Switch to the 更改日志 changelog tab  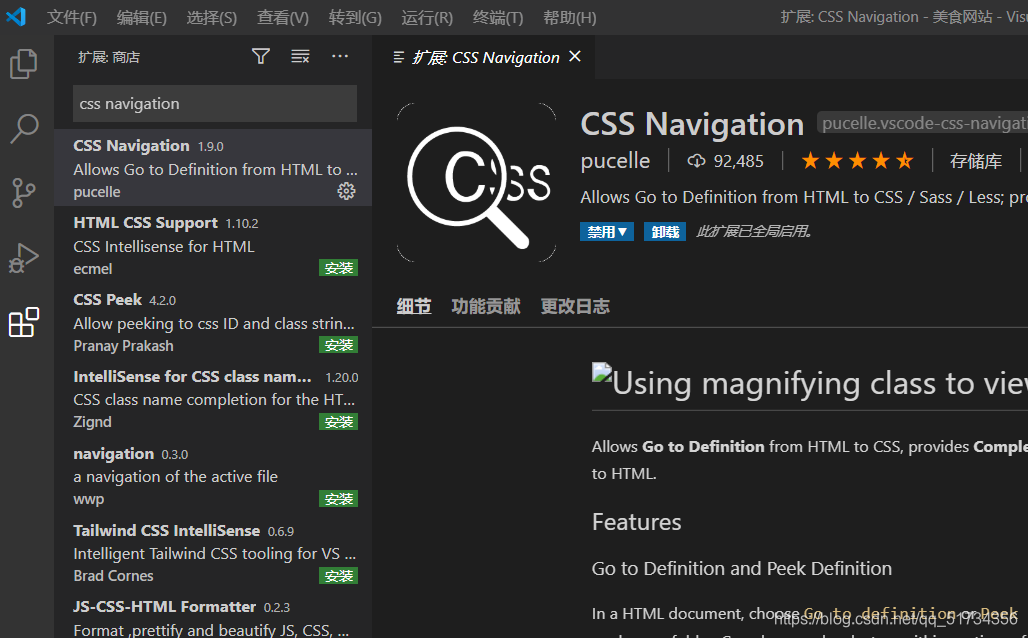(575, 306)
